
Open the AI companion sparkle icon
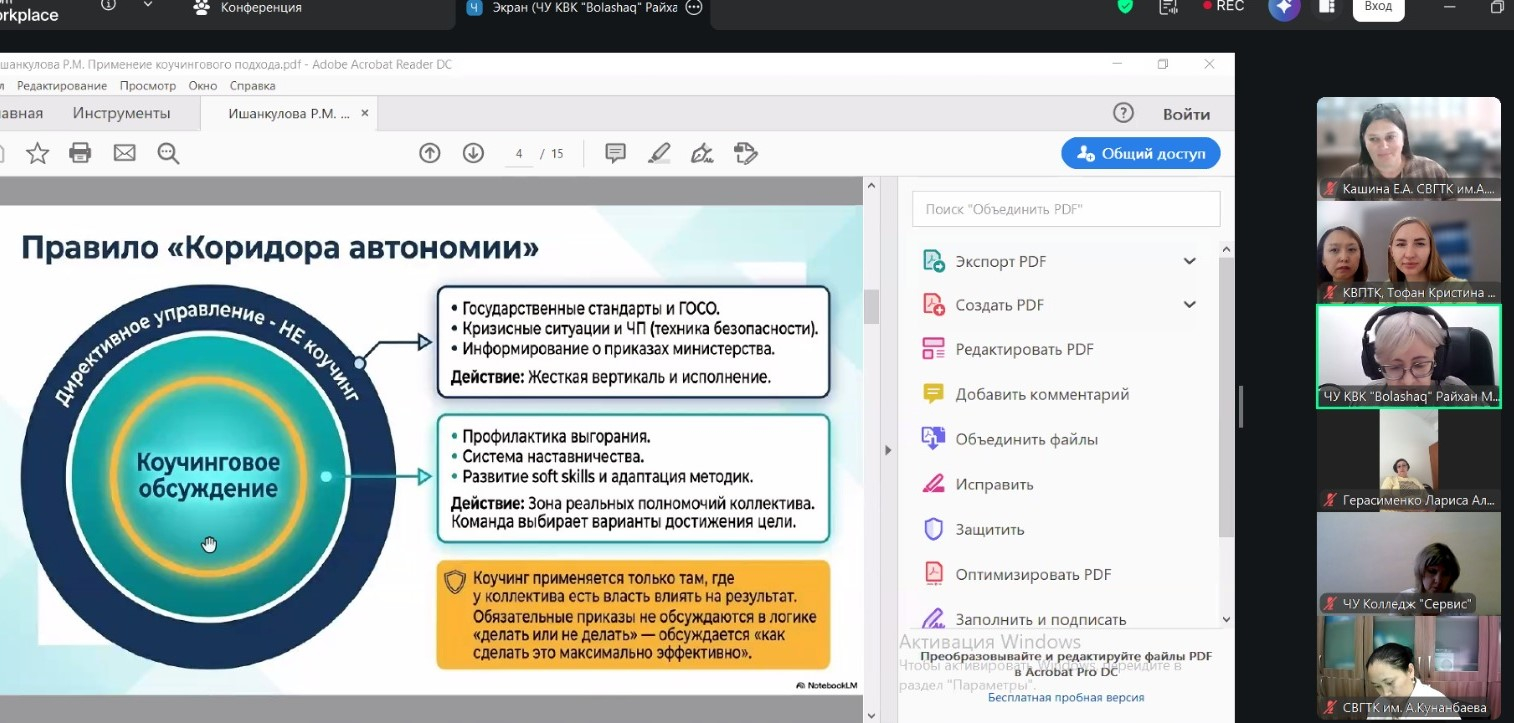click(1284, 7)
